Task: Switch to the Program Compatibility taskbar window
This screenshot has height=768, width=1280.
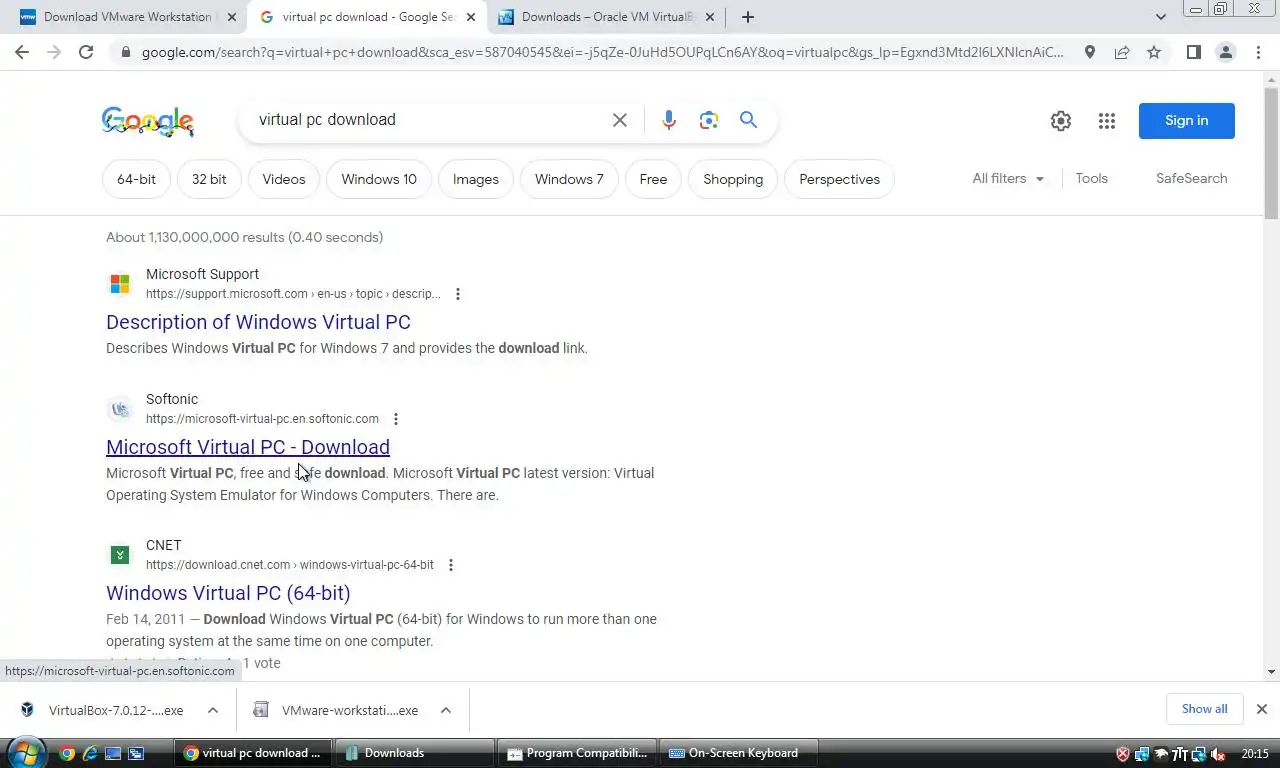Action: click(x=578, y=753)
